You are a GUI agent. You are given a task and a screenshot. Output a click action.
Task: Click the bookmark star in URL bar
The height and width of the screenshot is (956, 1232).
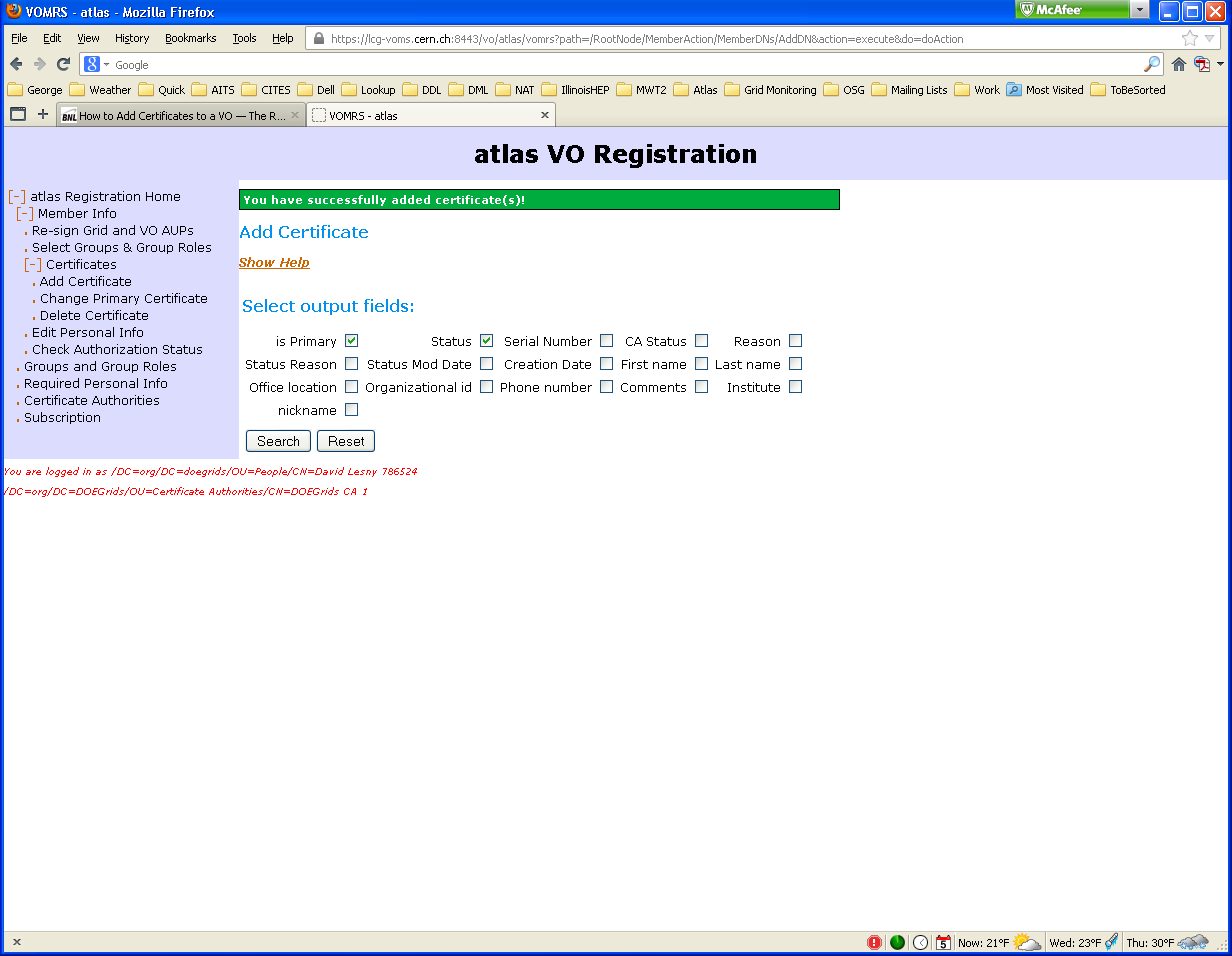pyautogui.click(x=1189, y=38)
